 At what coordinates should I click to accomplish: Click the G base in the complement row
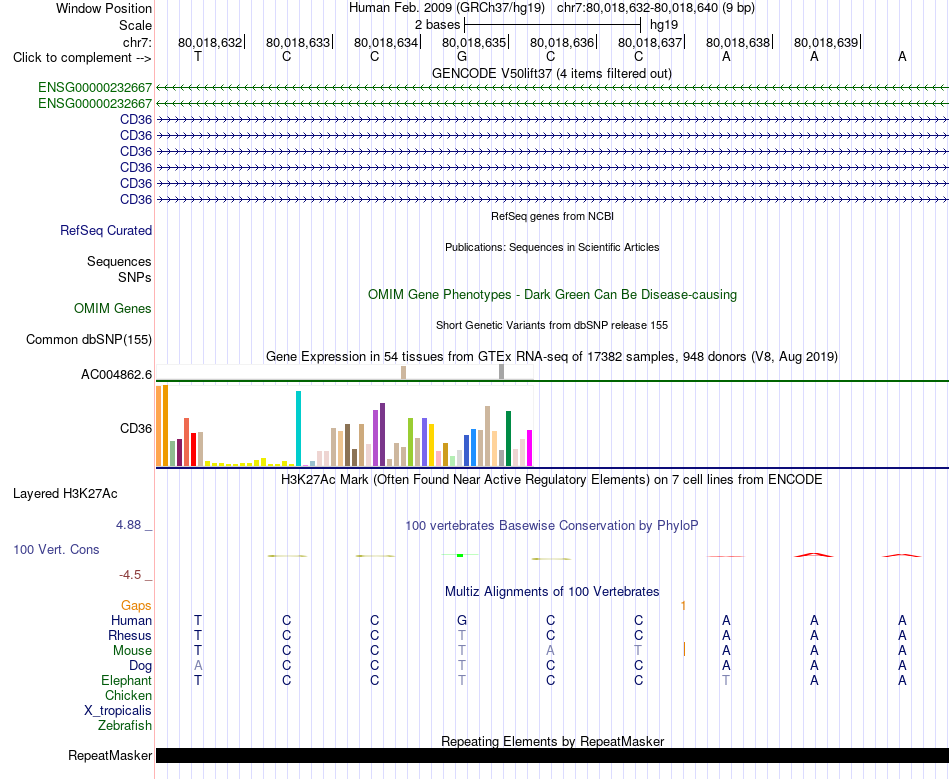pyautogui.click(x=462, y=57)
